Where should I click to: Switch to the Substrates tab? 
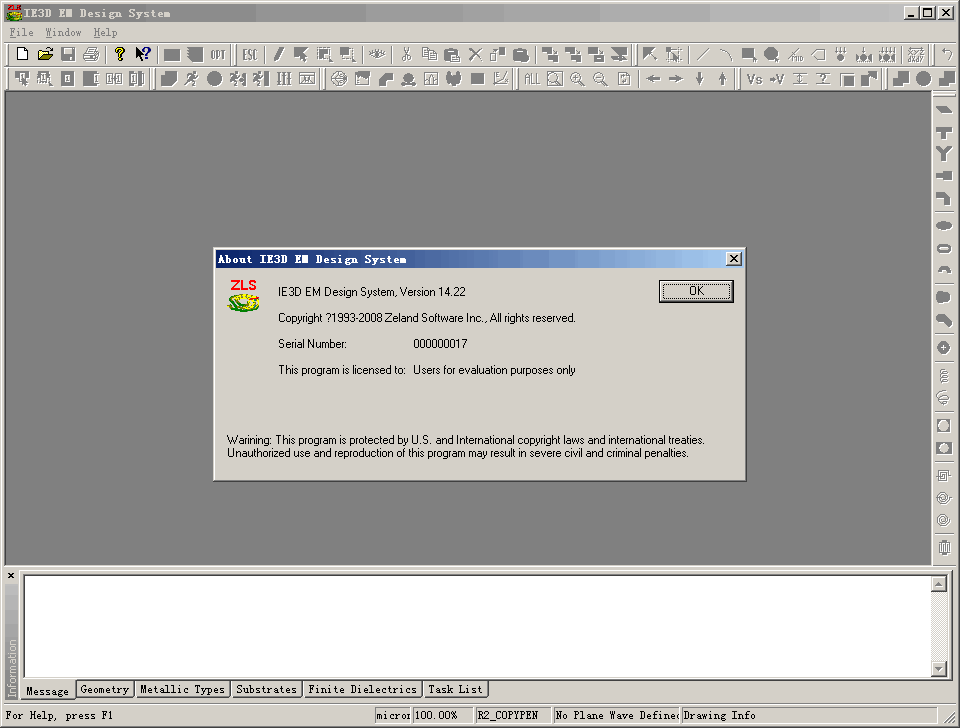coord(266,689)
